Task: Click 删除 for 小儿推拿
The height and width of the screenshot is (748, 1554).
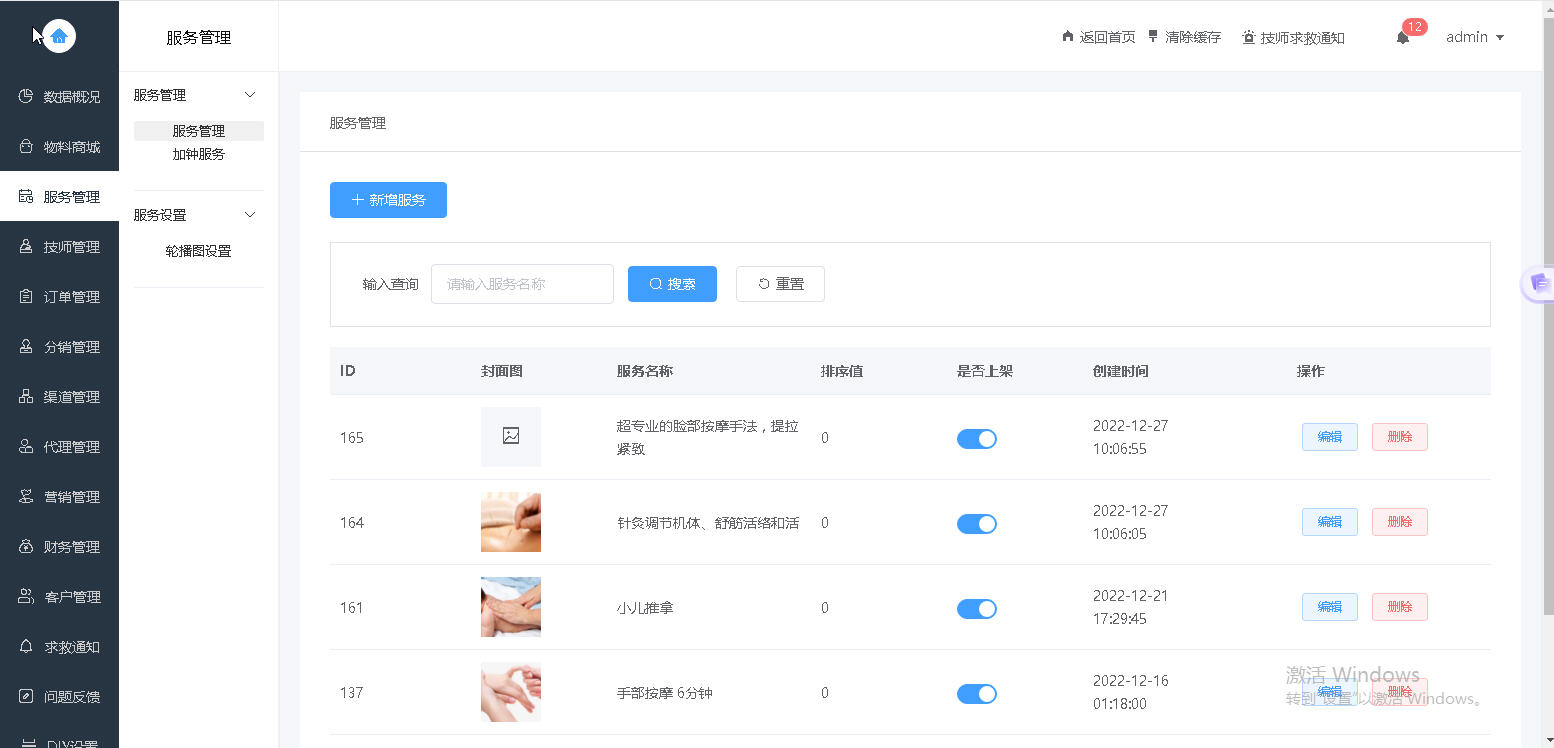Action: tap(1400, 607)
